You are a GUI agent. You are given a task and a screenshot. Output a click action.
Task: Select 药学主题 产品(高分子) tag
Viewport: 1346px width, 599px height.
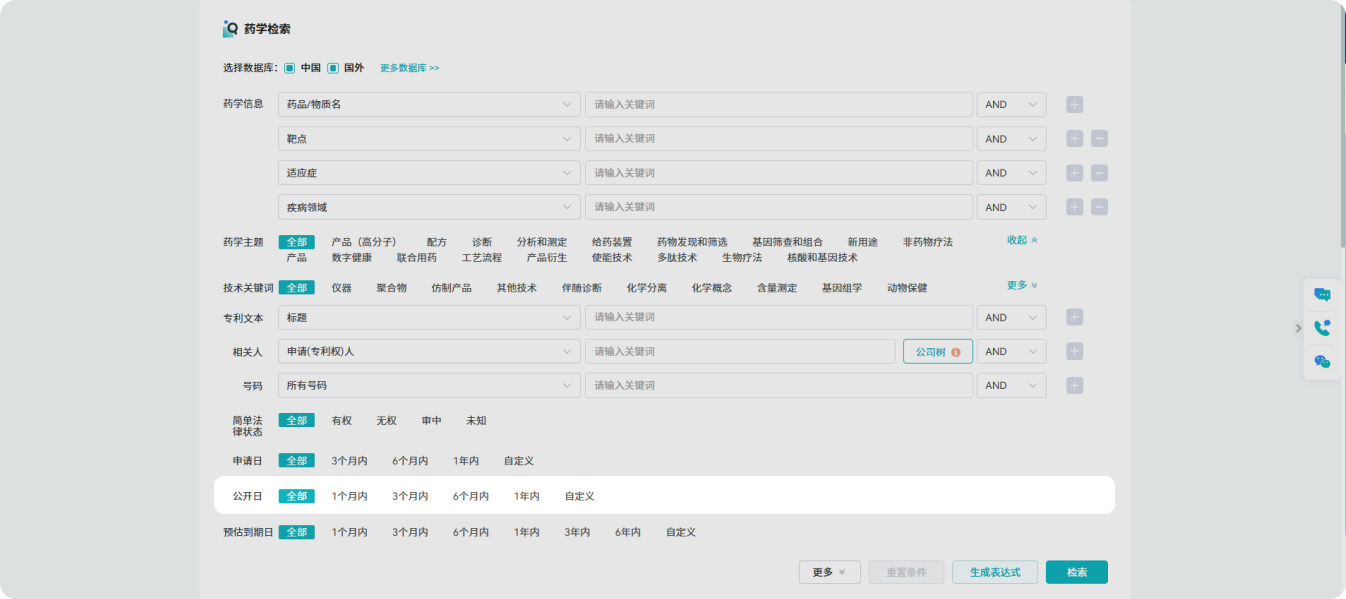tap(364, 242)
